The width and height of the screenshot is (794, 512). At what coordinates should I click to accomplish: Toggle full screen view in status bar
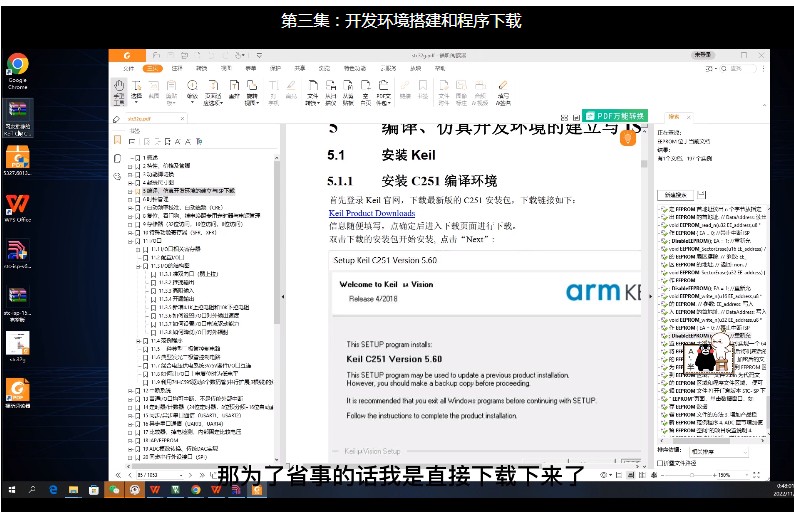click(x=757, y=475)
